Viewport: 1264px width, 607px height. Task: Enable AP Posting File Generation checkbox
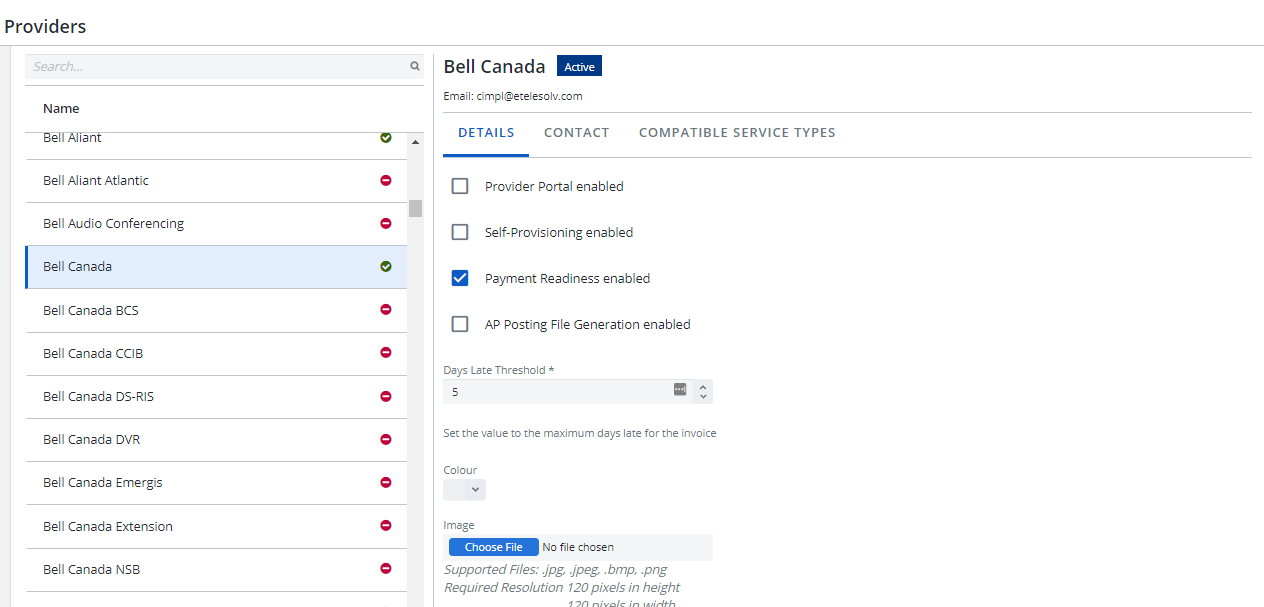point(460,324)
